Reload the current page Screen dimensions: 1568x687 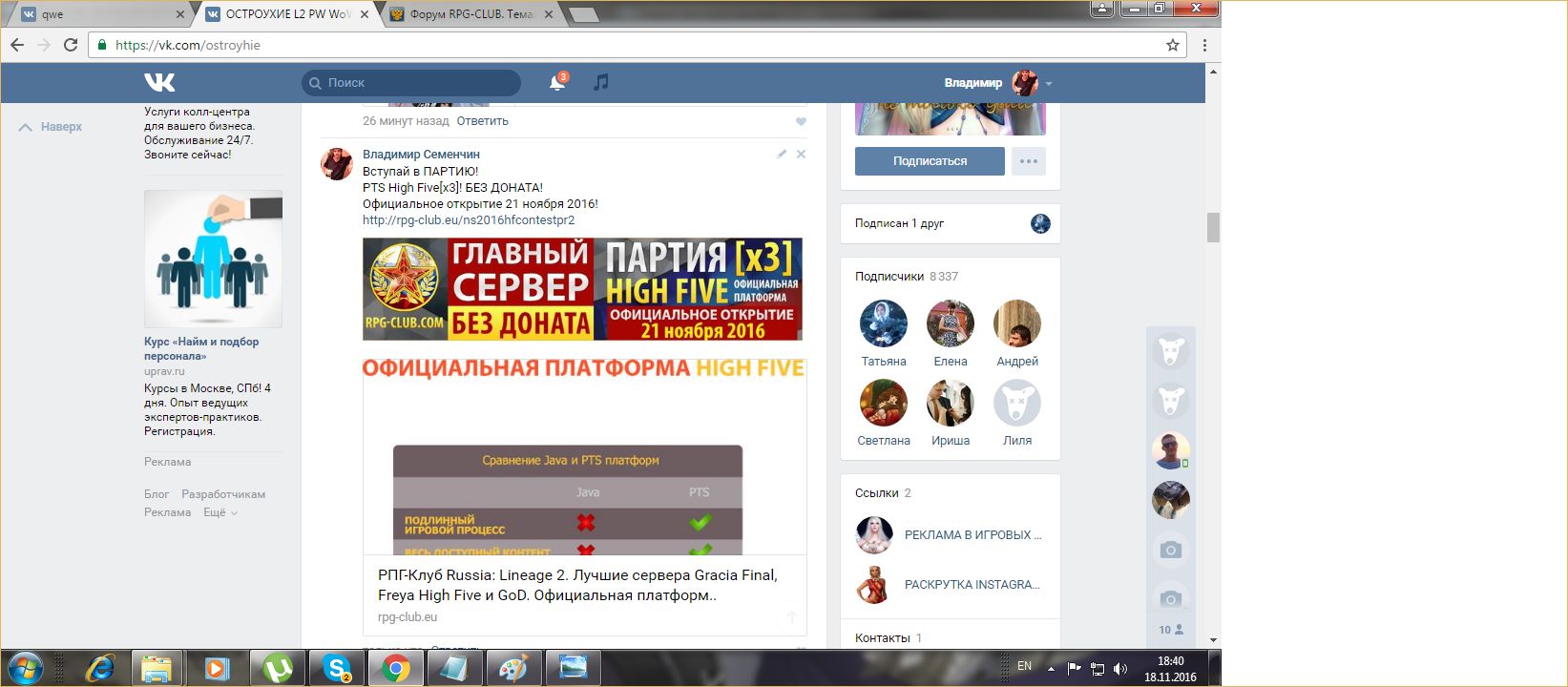coord(71,45)
